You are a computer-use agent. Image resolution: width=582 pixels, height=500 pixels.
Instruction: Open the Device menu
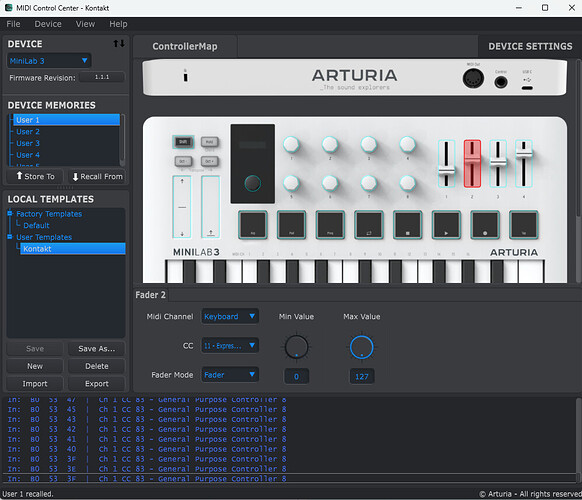click(48, 24)
